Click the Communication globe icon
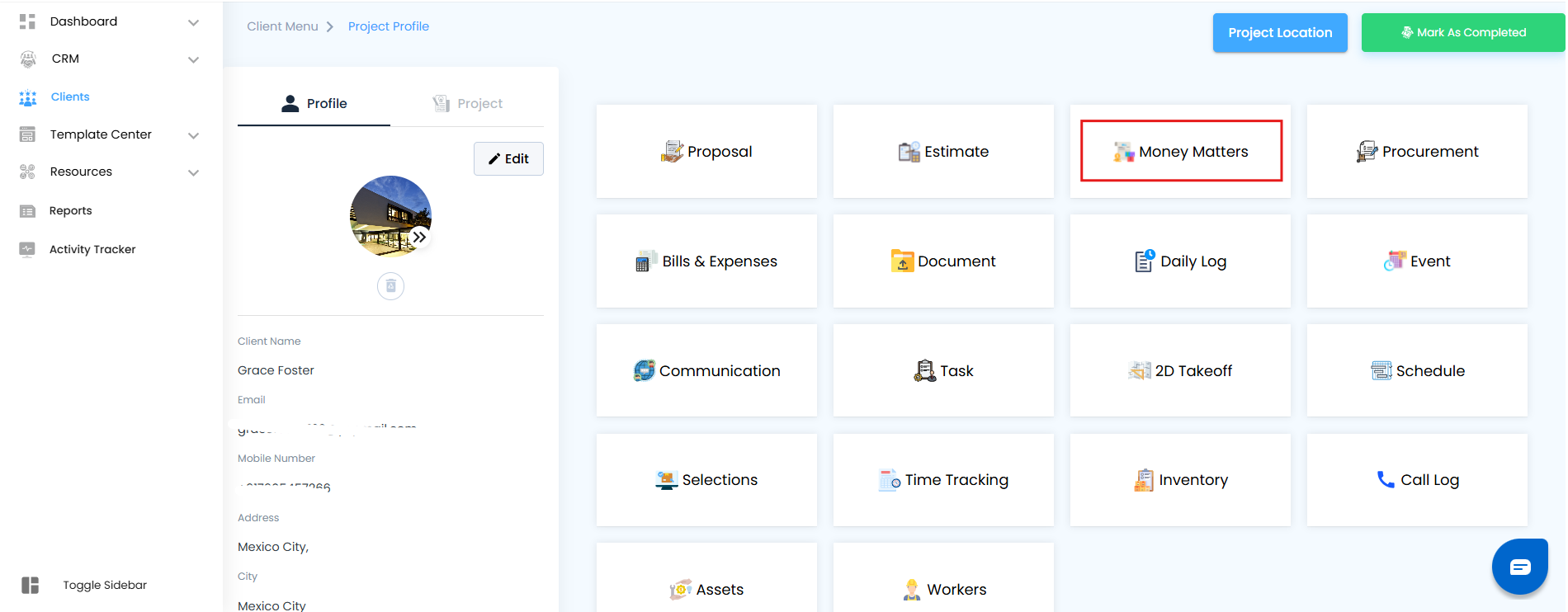This screenshot has height=612, width=1568. (644, 371)
